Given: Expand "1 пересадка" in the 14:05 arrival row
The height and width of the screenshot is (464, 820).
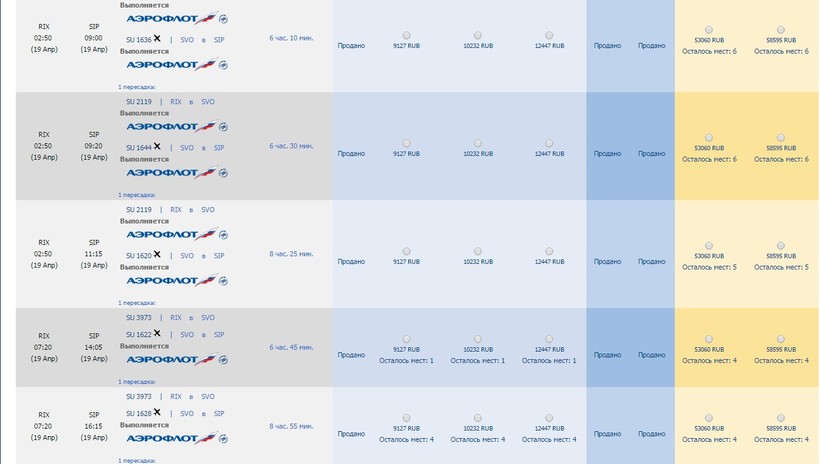Looking at the screenshot, I should [x=137, y=381].
